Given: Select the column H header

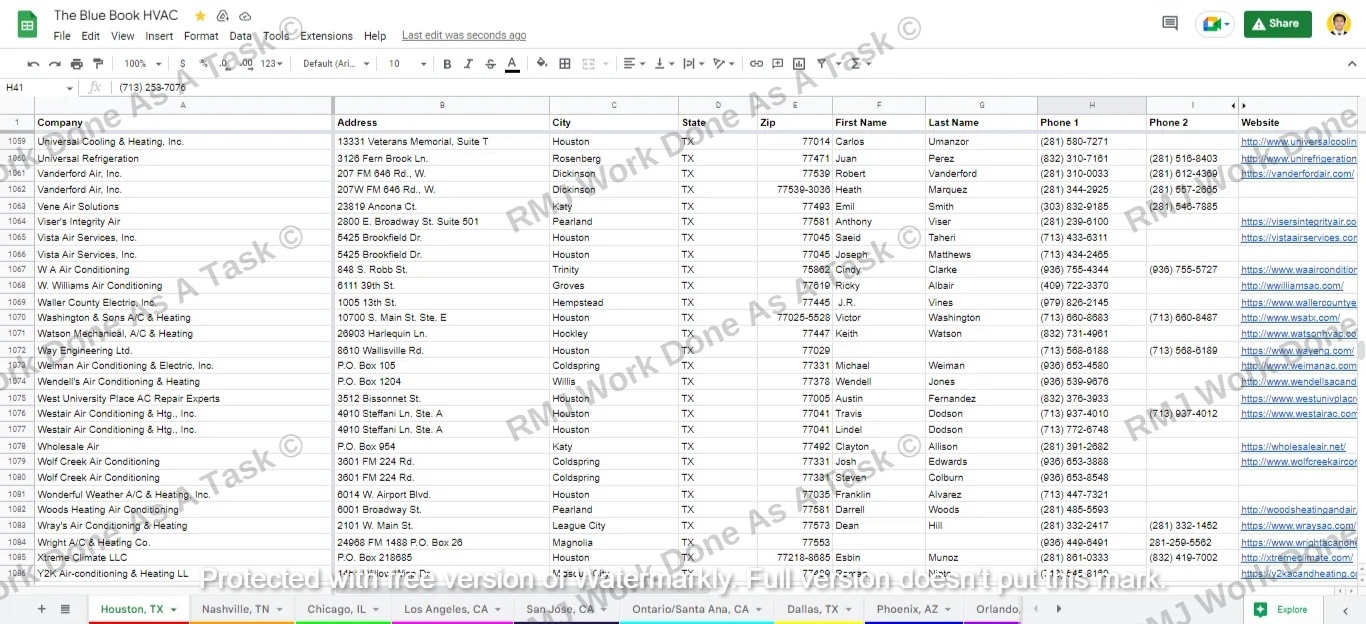Looking at the screenshot, I should pos(1092,105).
